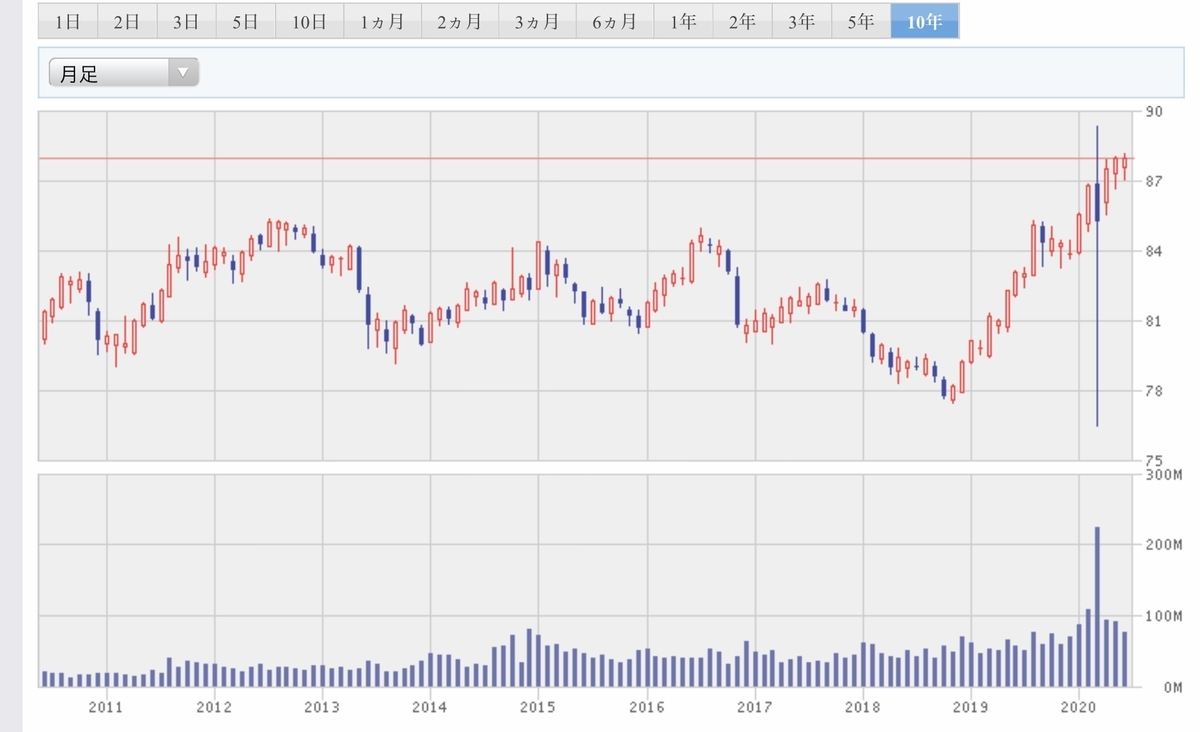Switch chart to 6ヵ月 range
The width and height of the screenshot is (1200, 732).
pyautogui.click(x=614, y=21)
